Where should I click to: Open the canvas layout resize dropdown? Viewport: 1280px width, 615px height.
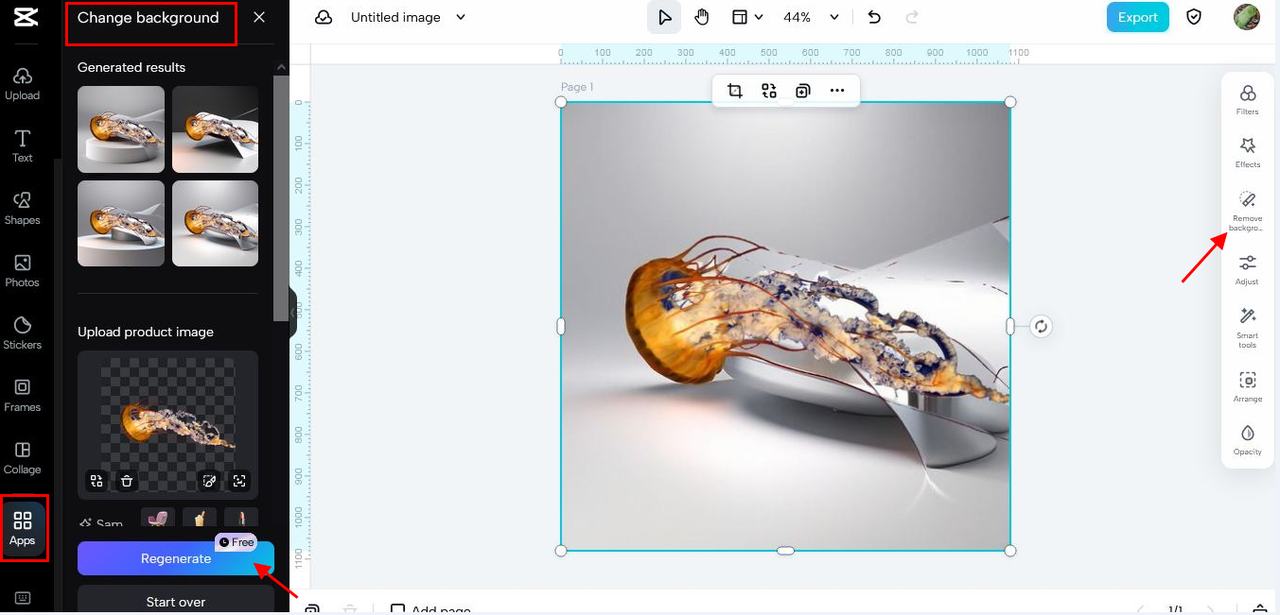pyautogui.click(x=747, y=17)
